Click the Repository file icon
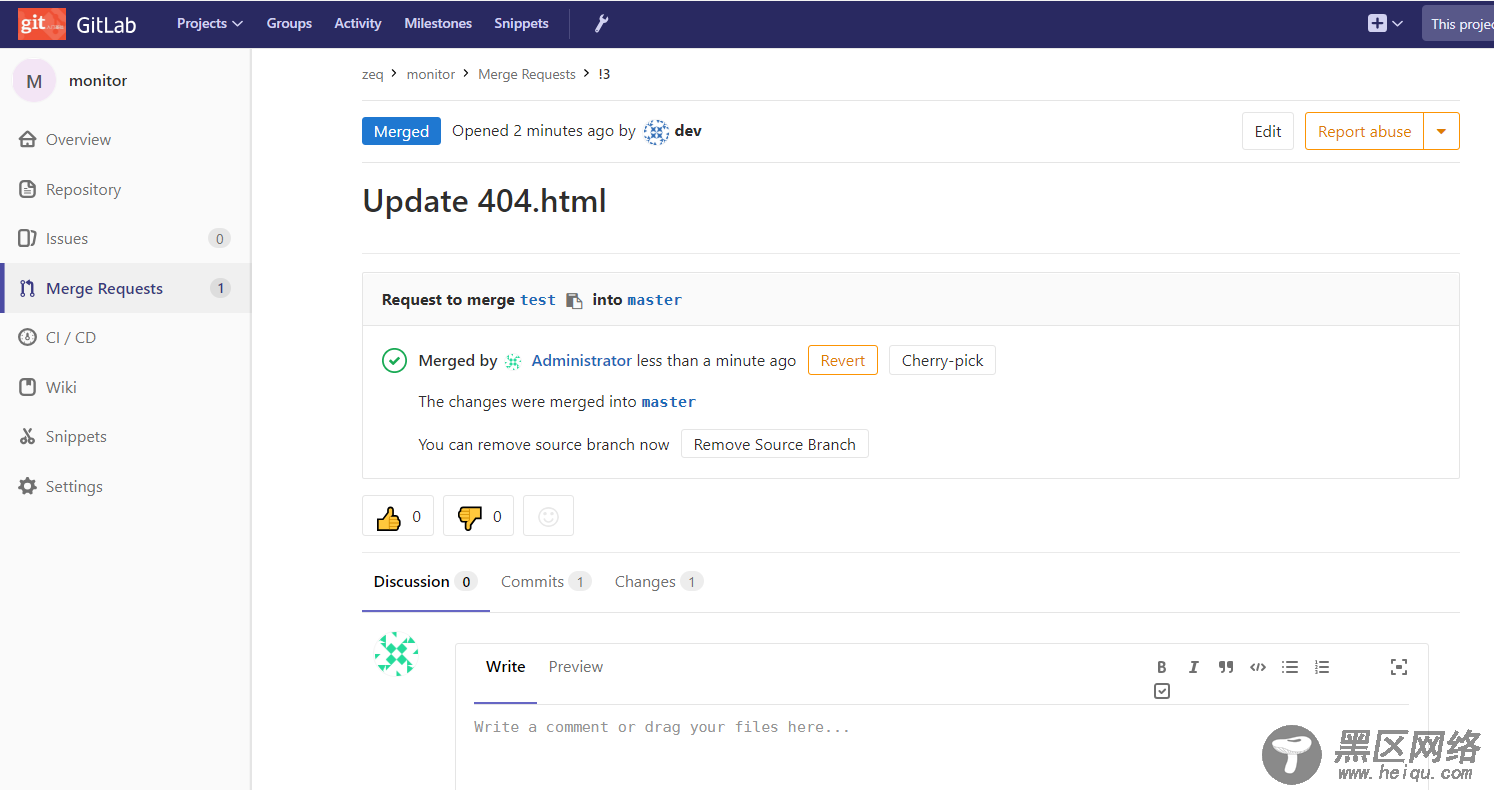 point(28,189)
